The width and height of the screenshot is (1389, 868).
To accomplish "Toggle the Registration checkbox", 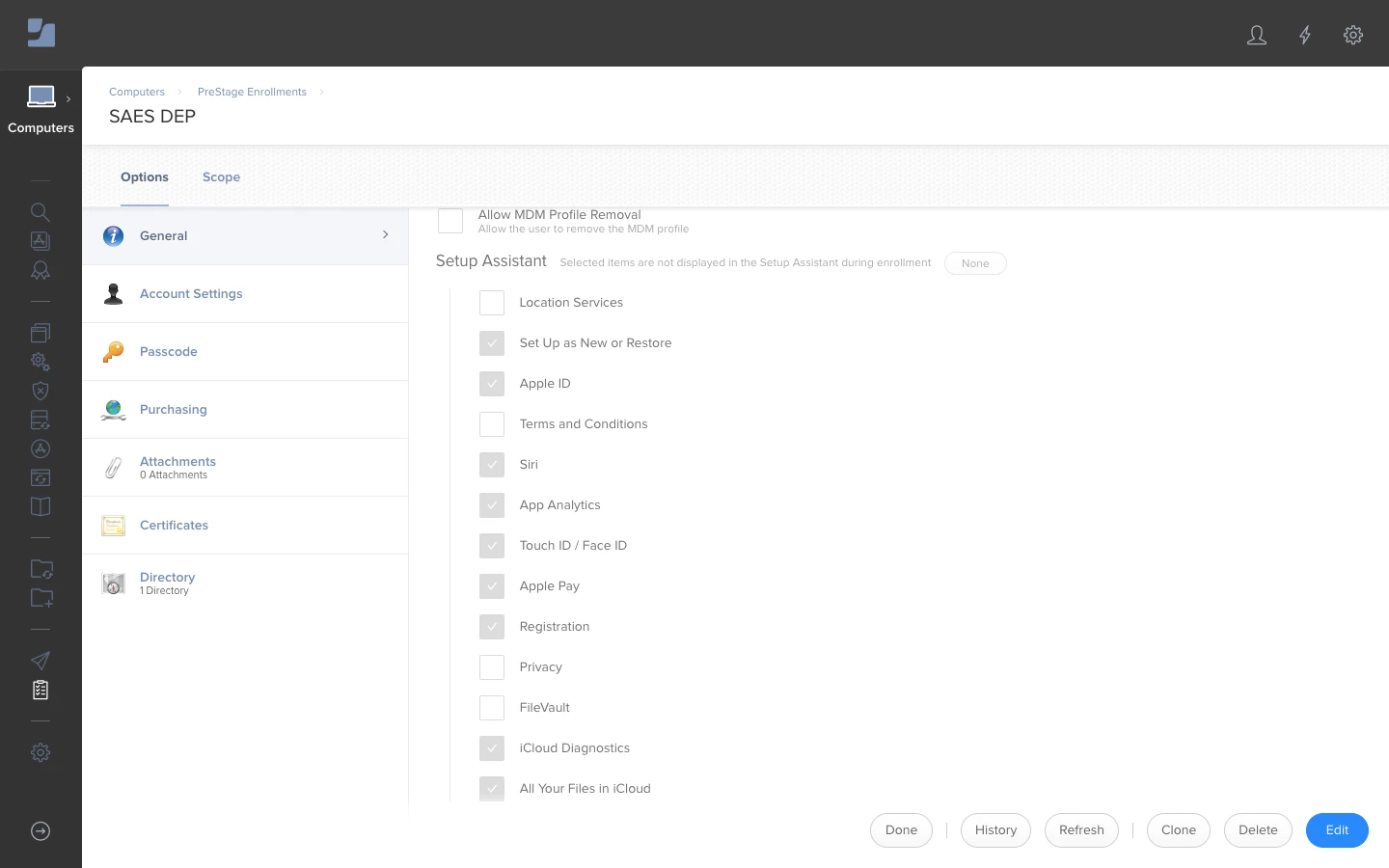I will pos(492,627).
